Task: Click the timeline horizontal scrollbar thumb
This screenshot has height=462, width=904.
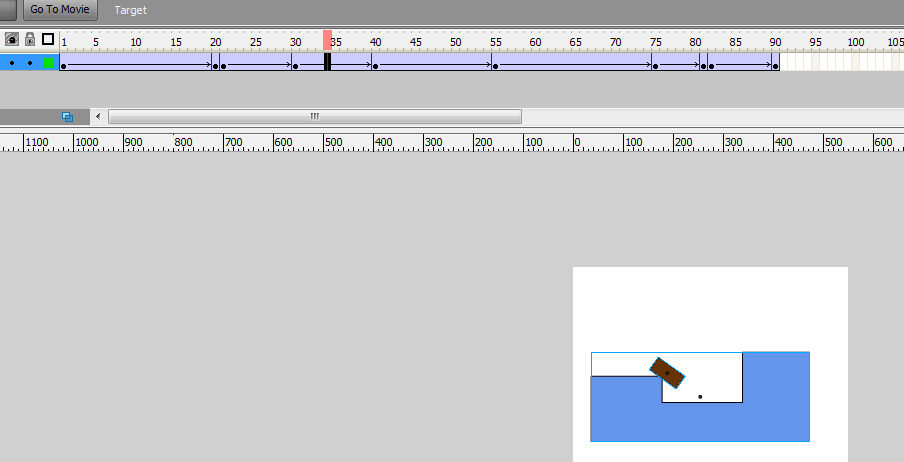Action: pos(315,117)
